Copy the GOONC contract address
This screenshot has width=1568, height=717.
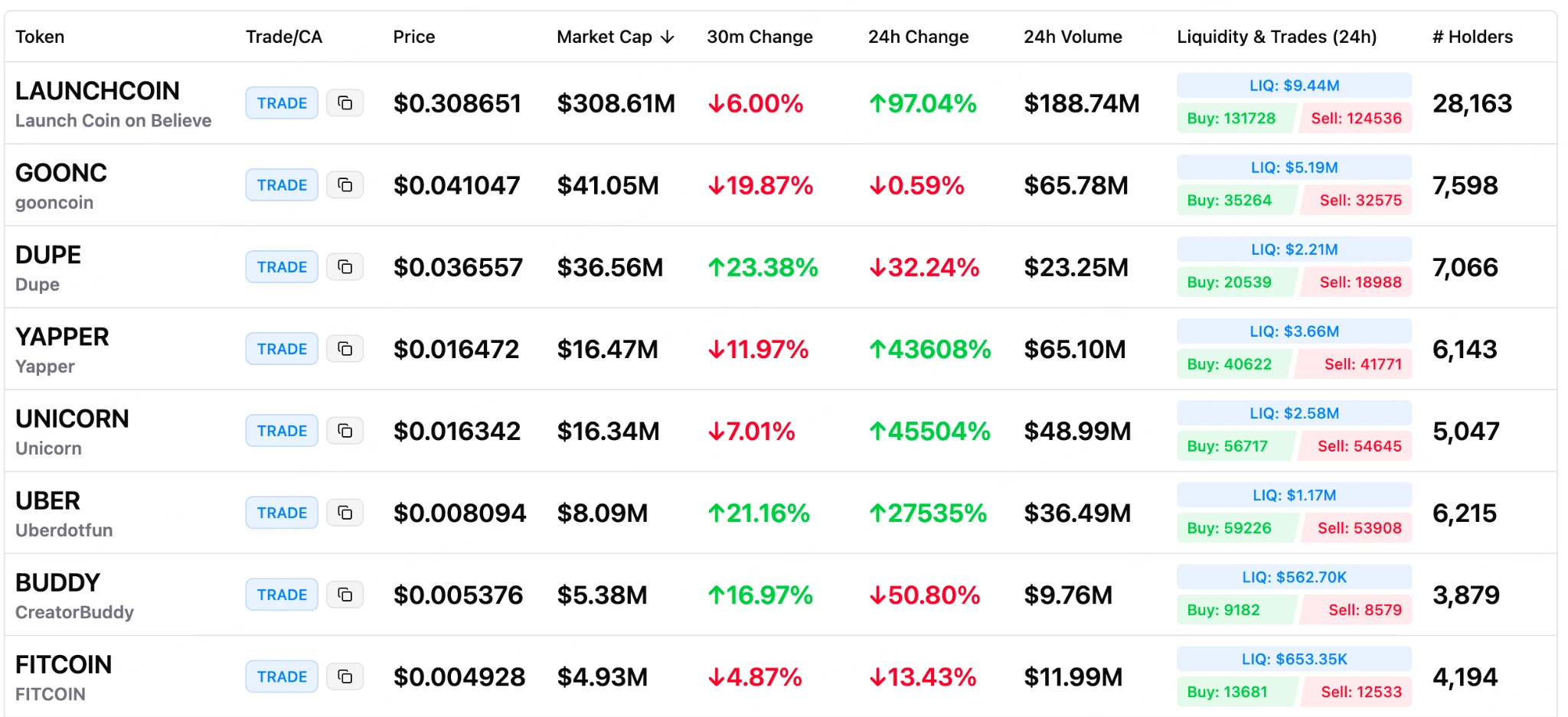[x=345, y=185]
